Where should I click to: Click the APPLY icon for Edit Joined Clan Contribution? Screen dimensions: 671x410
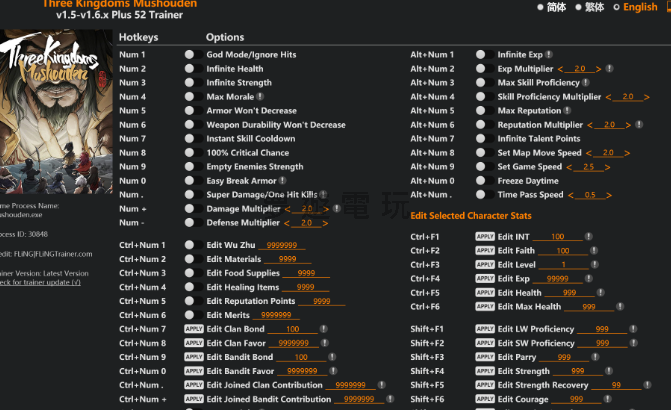194,385
